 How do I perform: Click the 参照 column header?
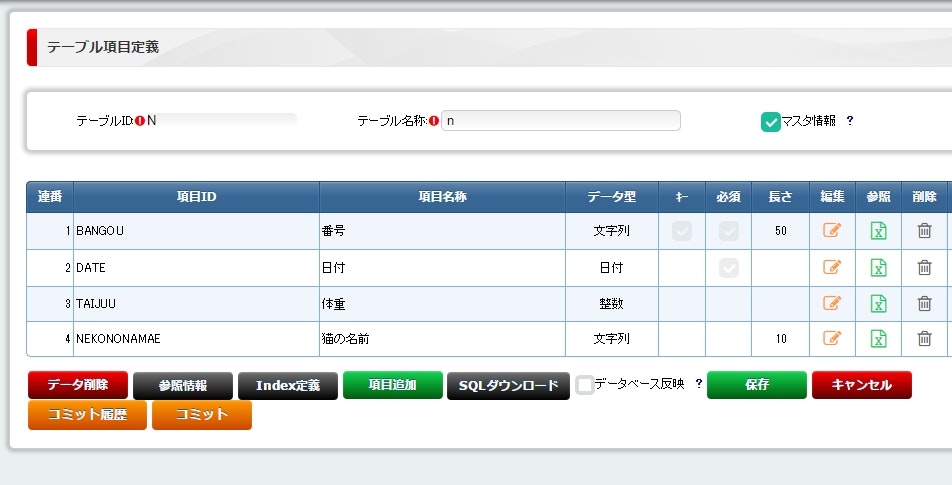[x=879, y=197]
